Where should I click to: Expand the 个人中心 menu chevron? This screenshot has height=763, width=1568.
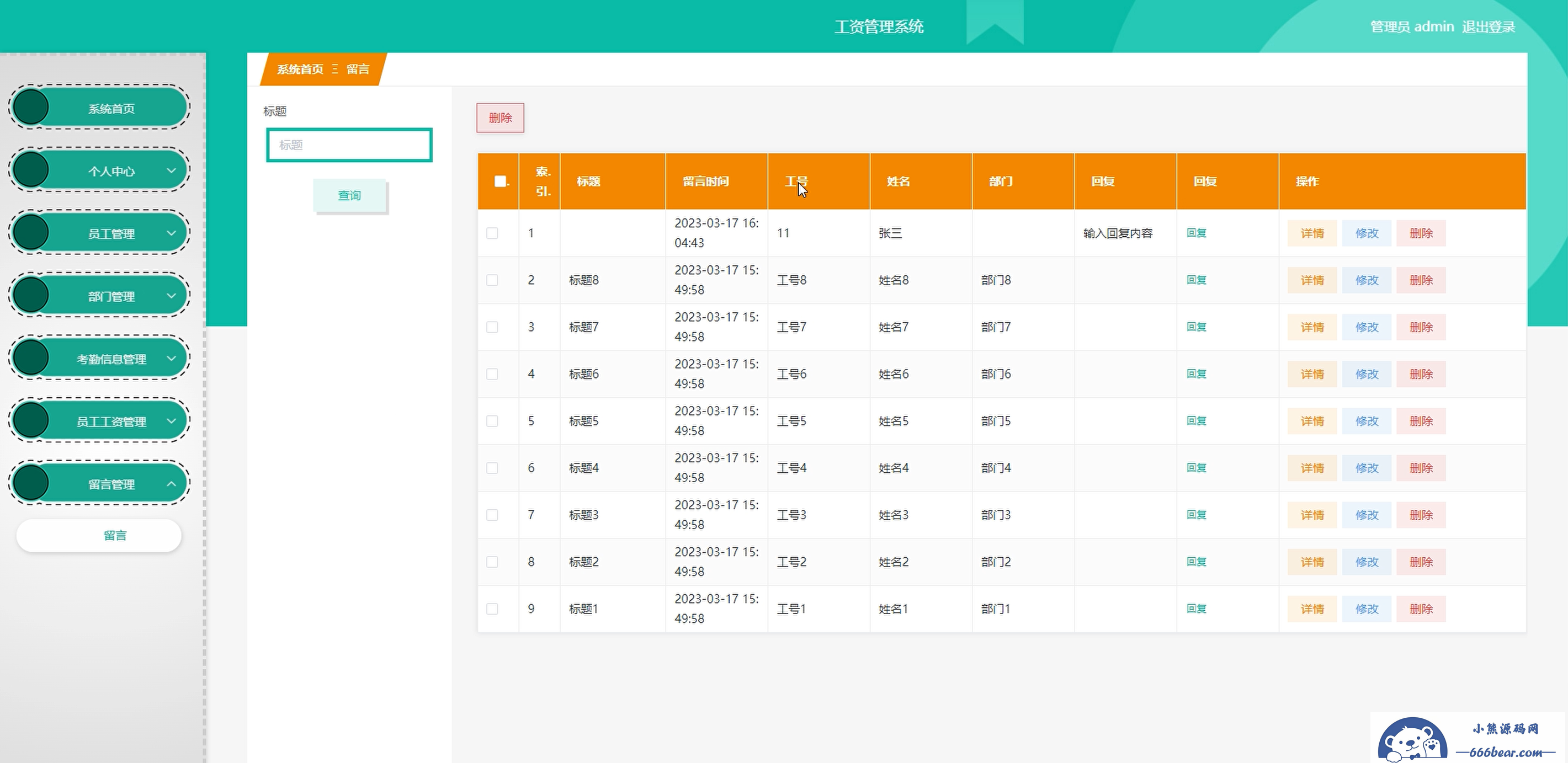point(172,170)
